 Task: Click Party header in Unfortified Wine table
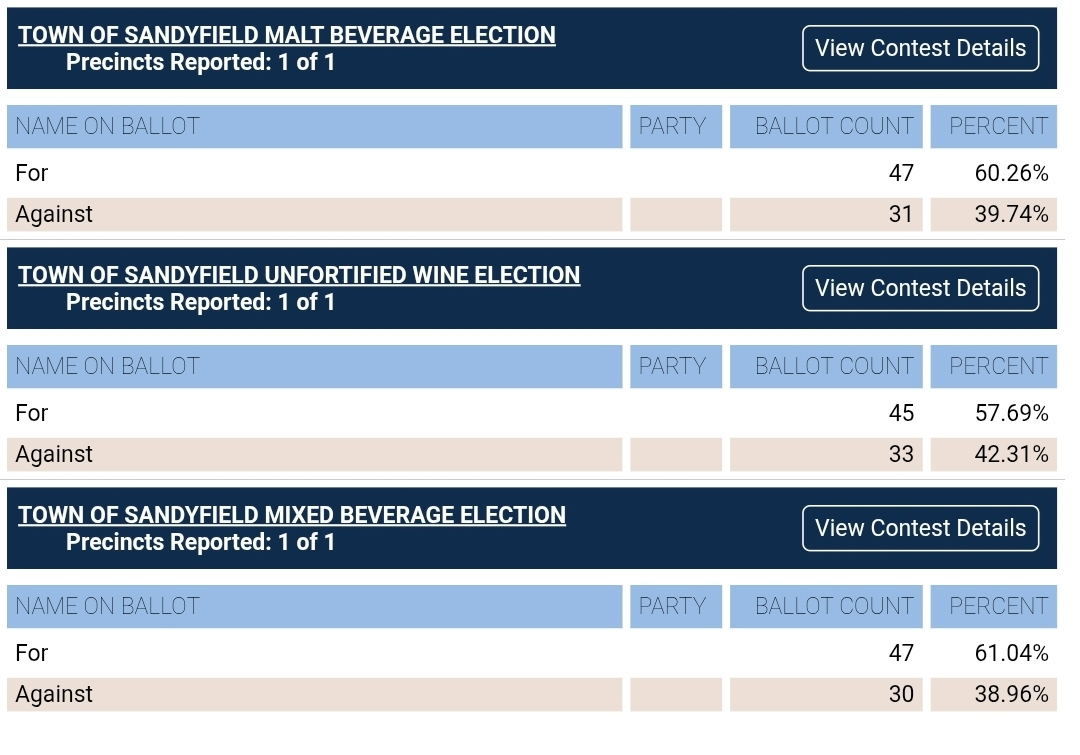pyautogui.click(x=672, y=366)
